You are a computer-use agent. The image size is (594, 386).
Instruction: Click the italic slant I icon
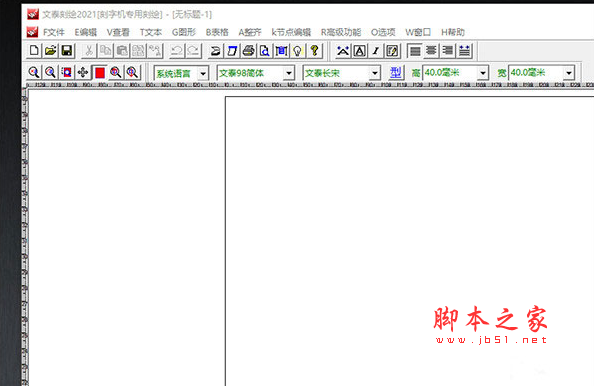pyautogui.click(x=376, y=50)
